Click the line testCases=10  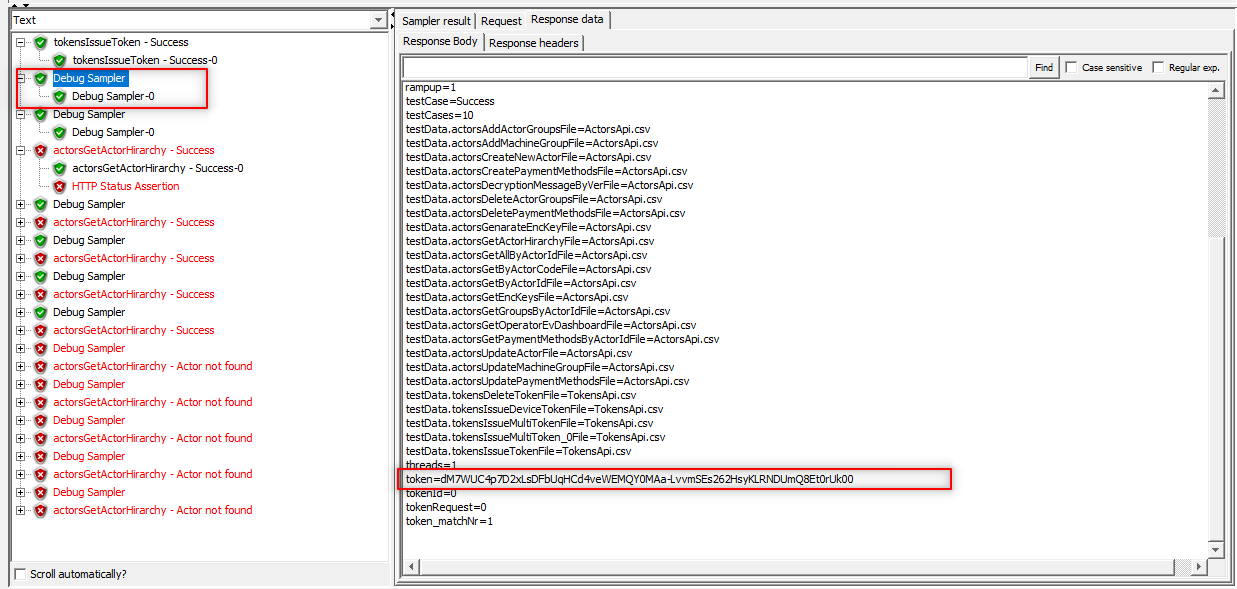coord(439,115)
